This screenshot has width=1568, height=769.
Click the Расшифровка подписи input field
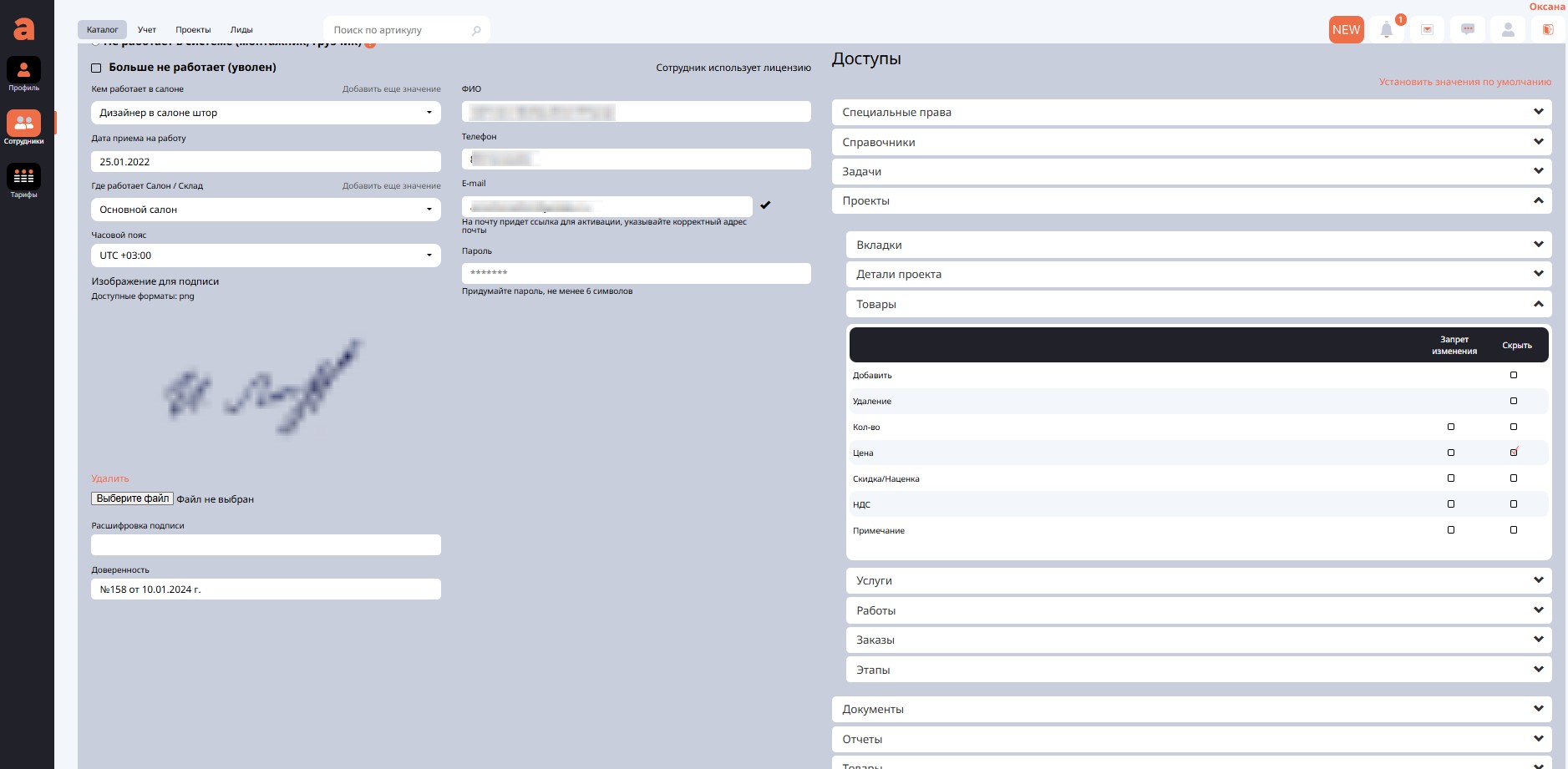[x=266, y=545]
